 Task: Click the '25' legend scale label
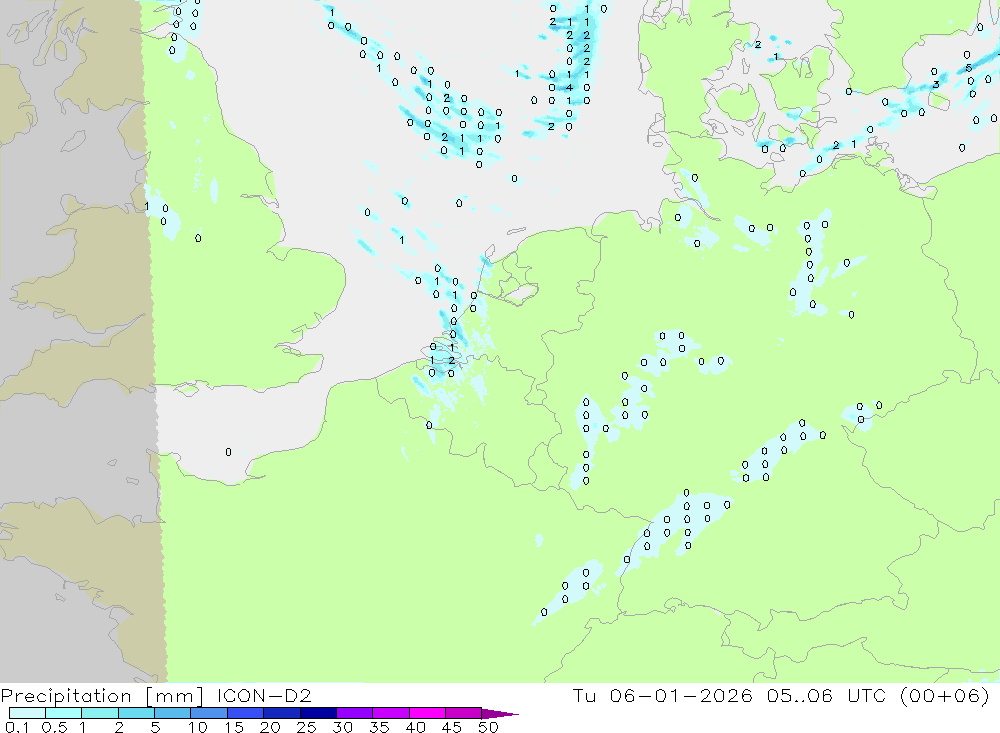click(307, 727)
